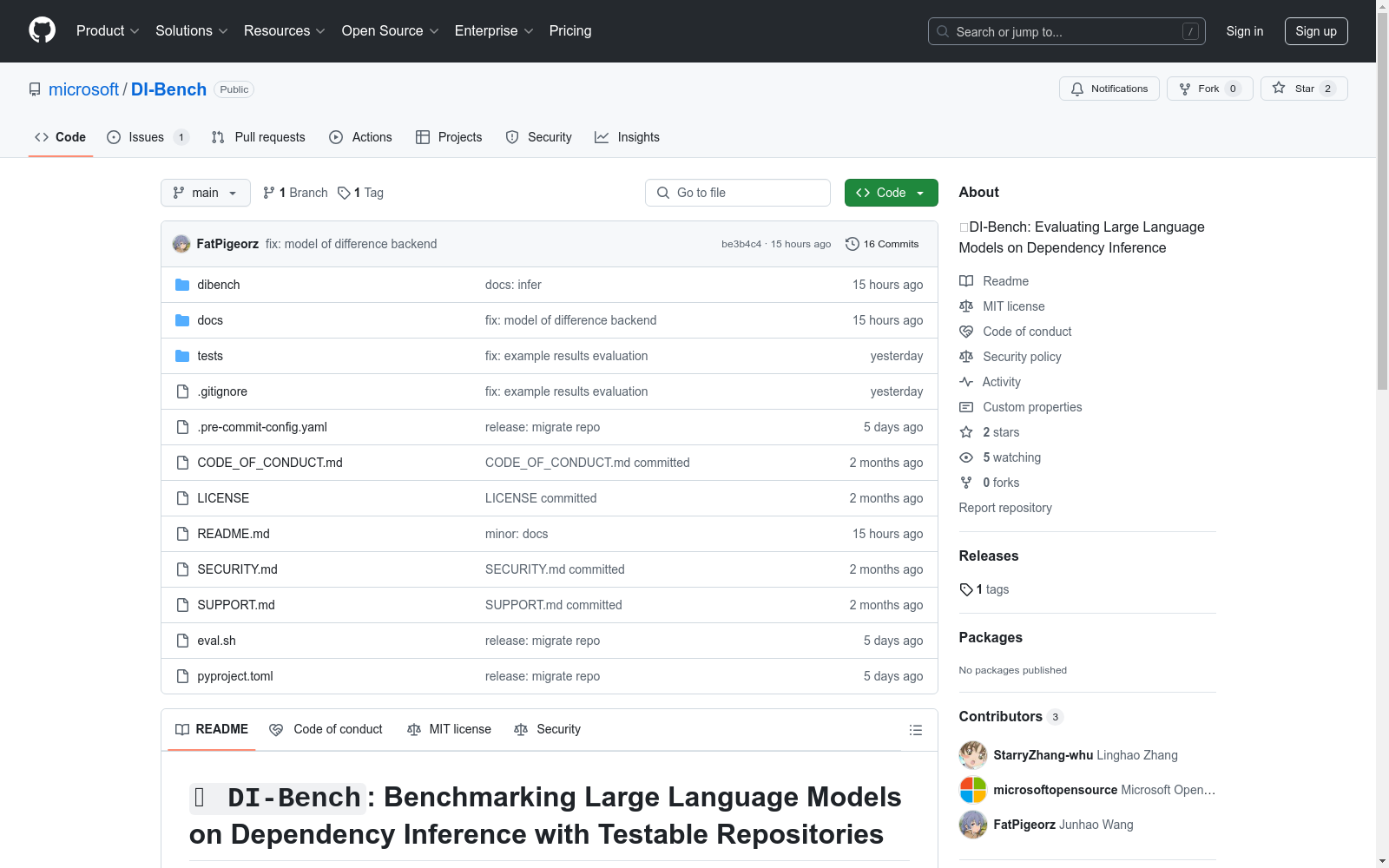Click the Star icon
The width and height of the screenshot is (1389, 868).
pyautogui.click(x=1279, y=88)
